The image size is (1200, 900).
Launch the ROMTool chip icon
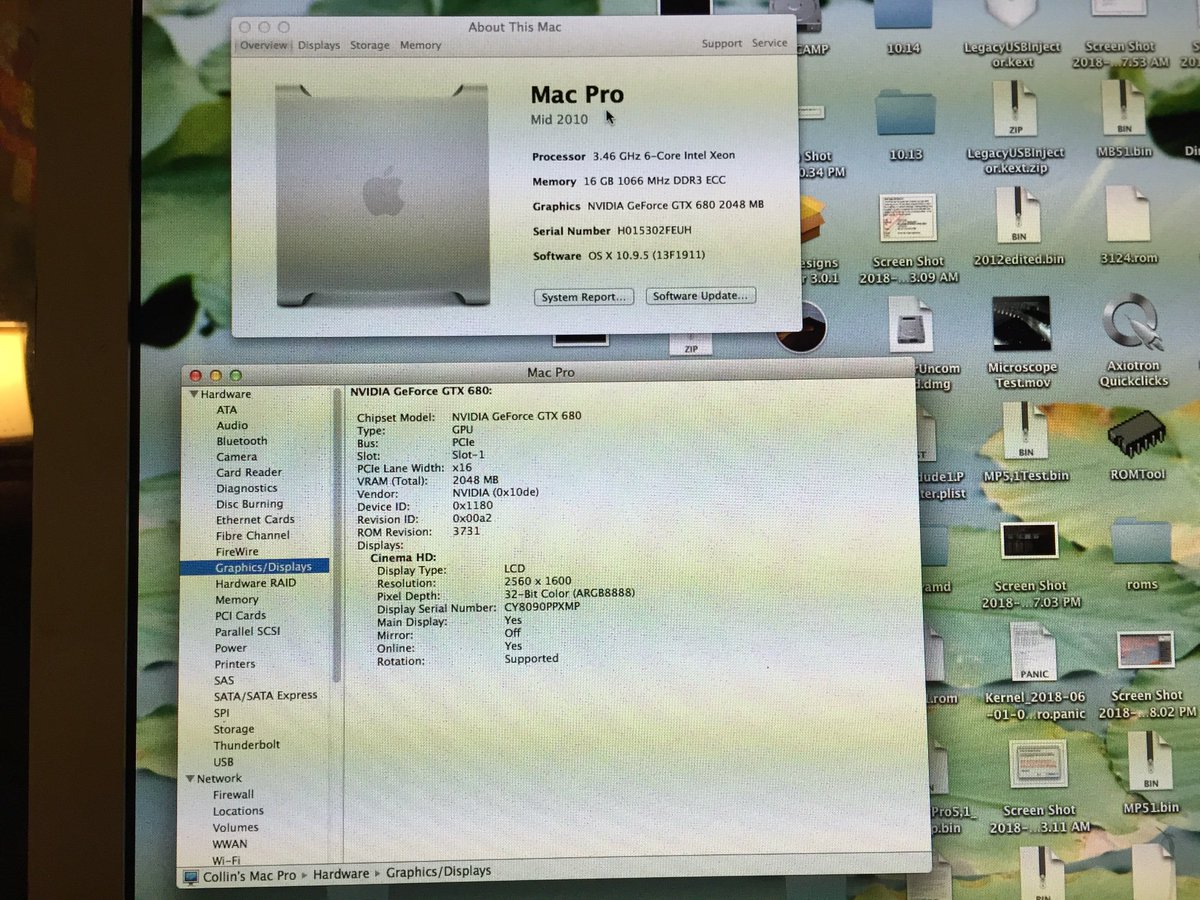1136,434
